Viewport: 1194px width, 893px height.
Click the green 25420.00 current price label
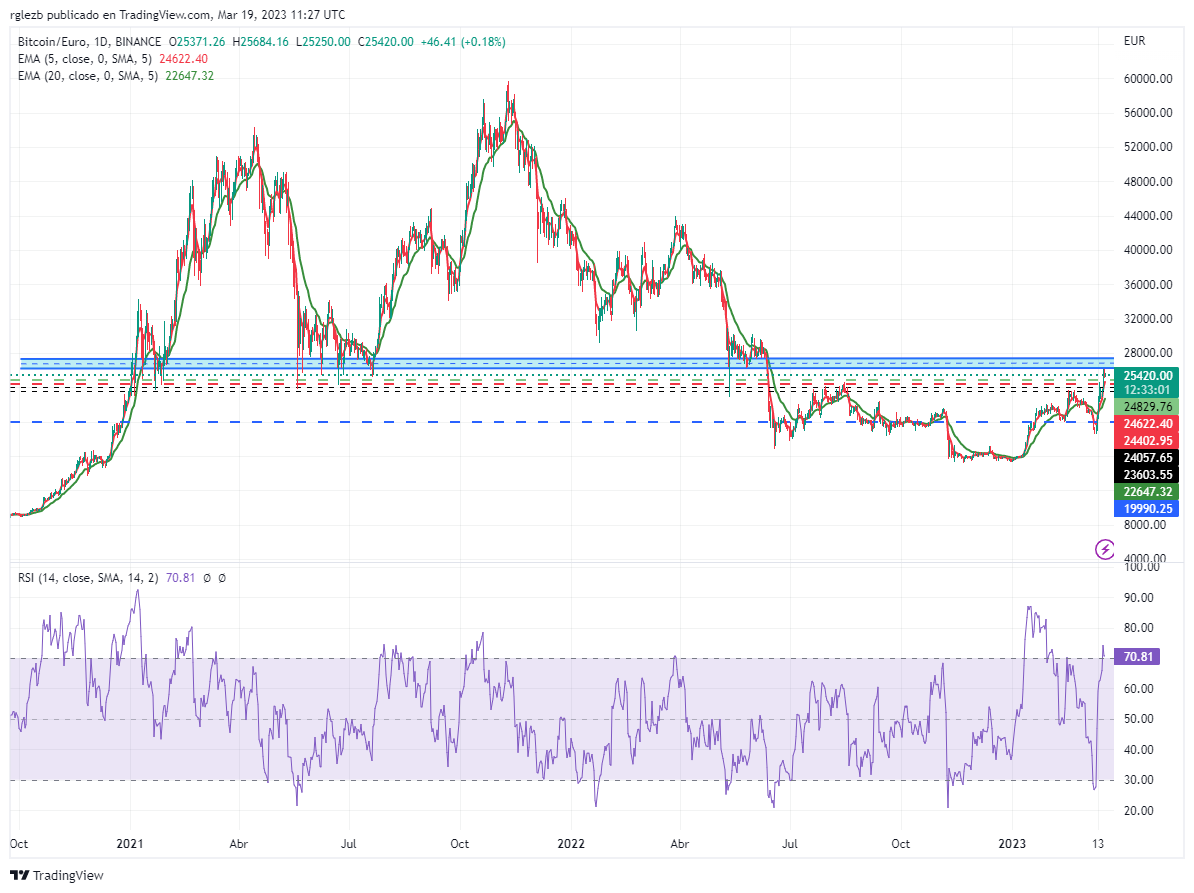point(1147,376)
